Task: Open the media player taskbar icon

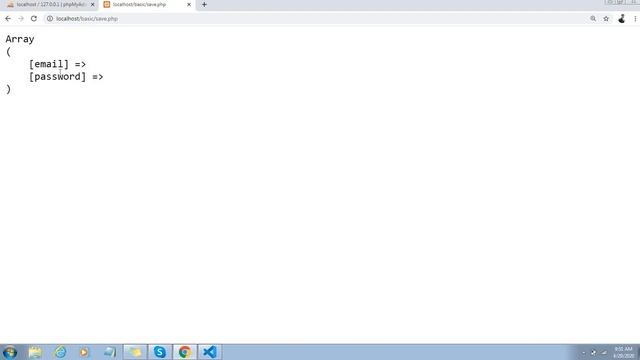Action: (x=84, y=352)
